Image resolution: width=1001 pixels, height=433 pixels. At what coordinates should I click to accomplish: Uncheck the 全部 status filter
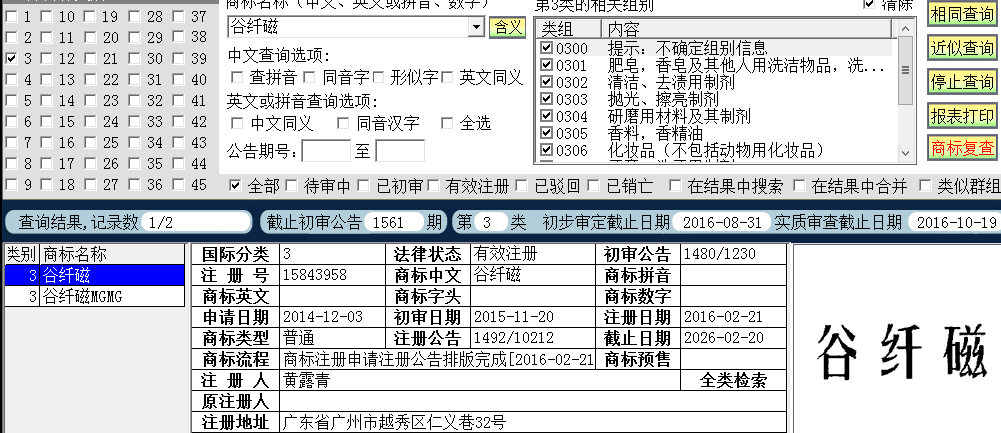[x=236, y=186]
